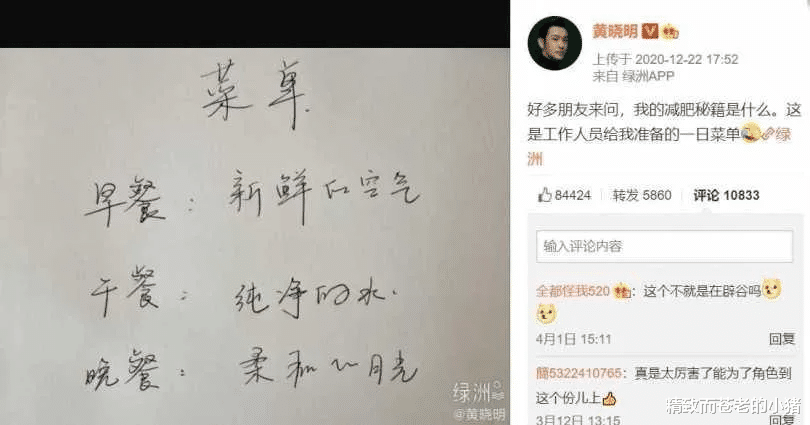The image size is (810, 425).
Task: Reply to the 4月1日 15:11 comment
Action: (x=782, y=339)
